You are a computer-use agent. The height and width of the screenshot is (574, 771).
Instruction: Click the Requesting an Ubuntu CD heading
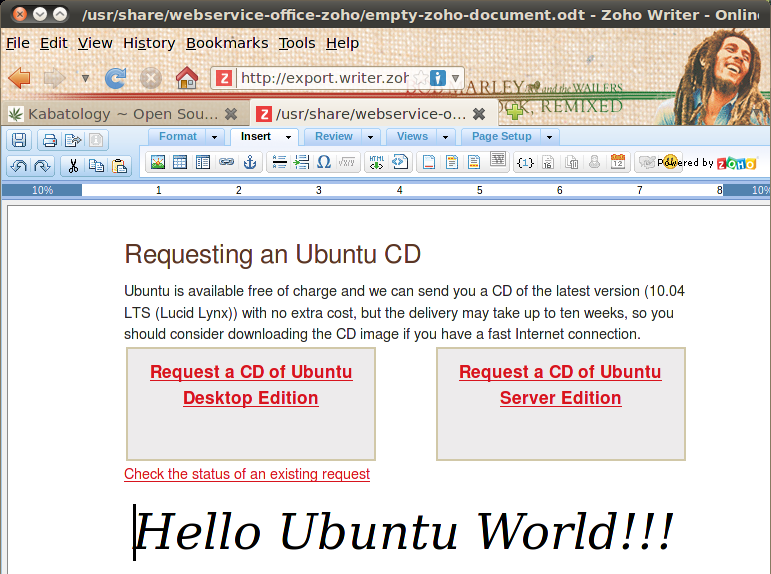click(x=272, y=254)
